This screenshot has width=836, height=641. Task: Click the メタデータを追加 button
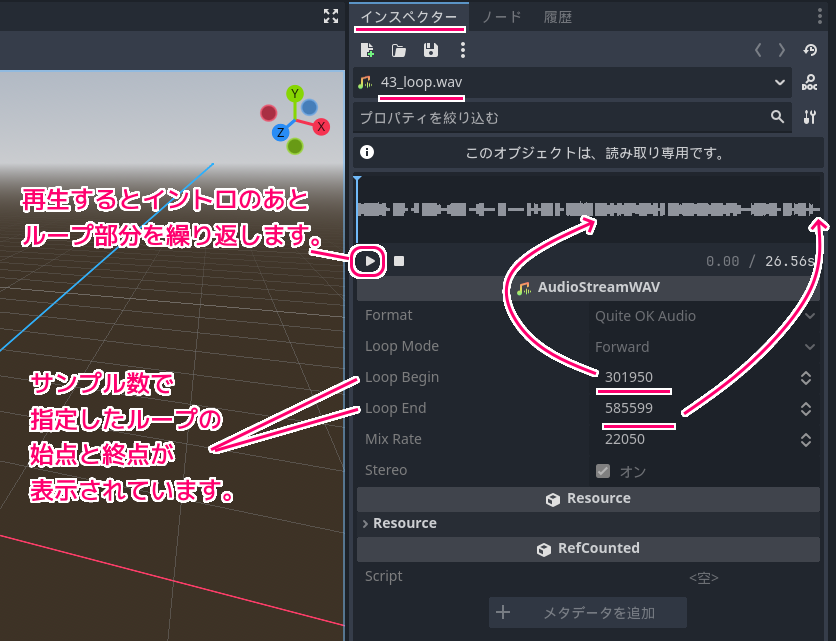[x=588, y=612]
